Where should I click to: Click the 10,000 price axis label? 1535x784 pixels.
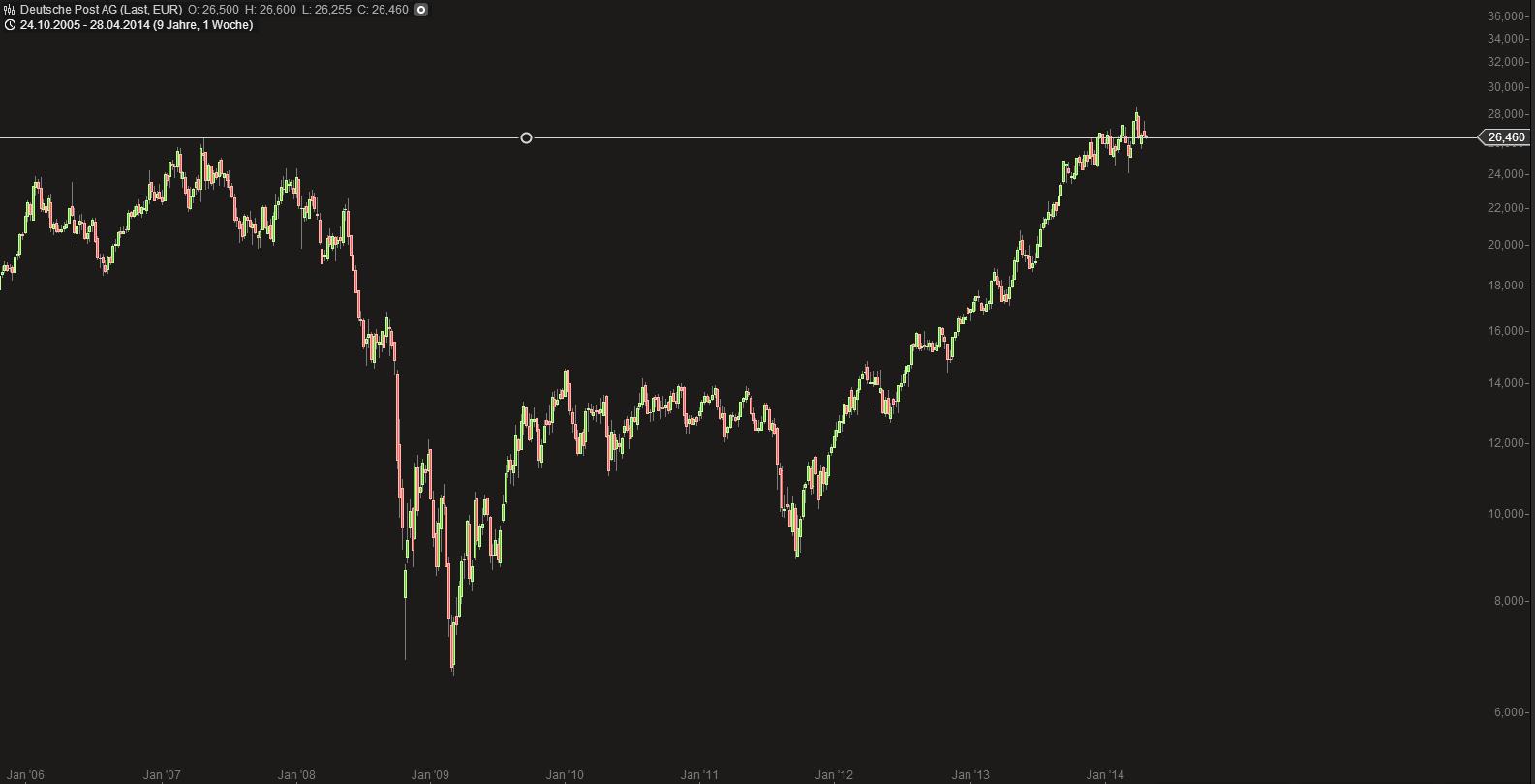(x=1507, y=514)
